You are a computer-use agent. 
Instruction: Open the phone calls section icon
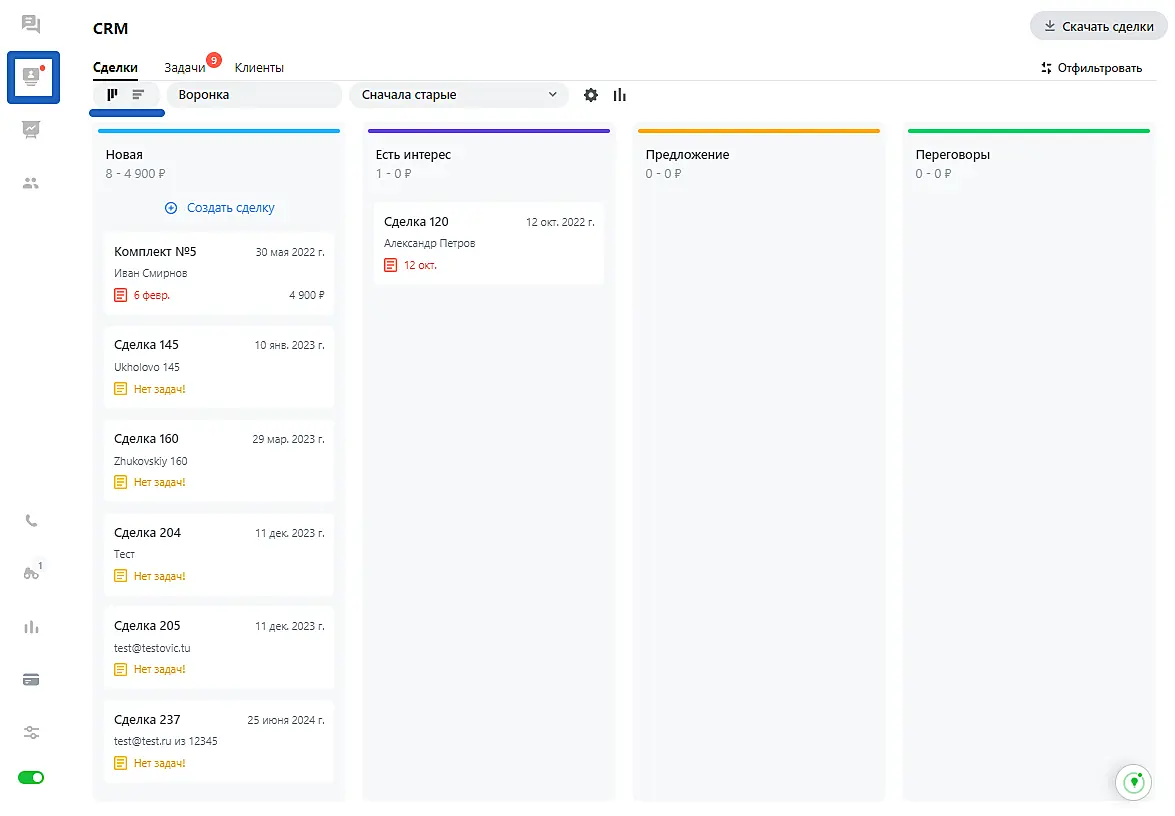31,521
